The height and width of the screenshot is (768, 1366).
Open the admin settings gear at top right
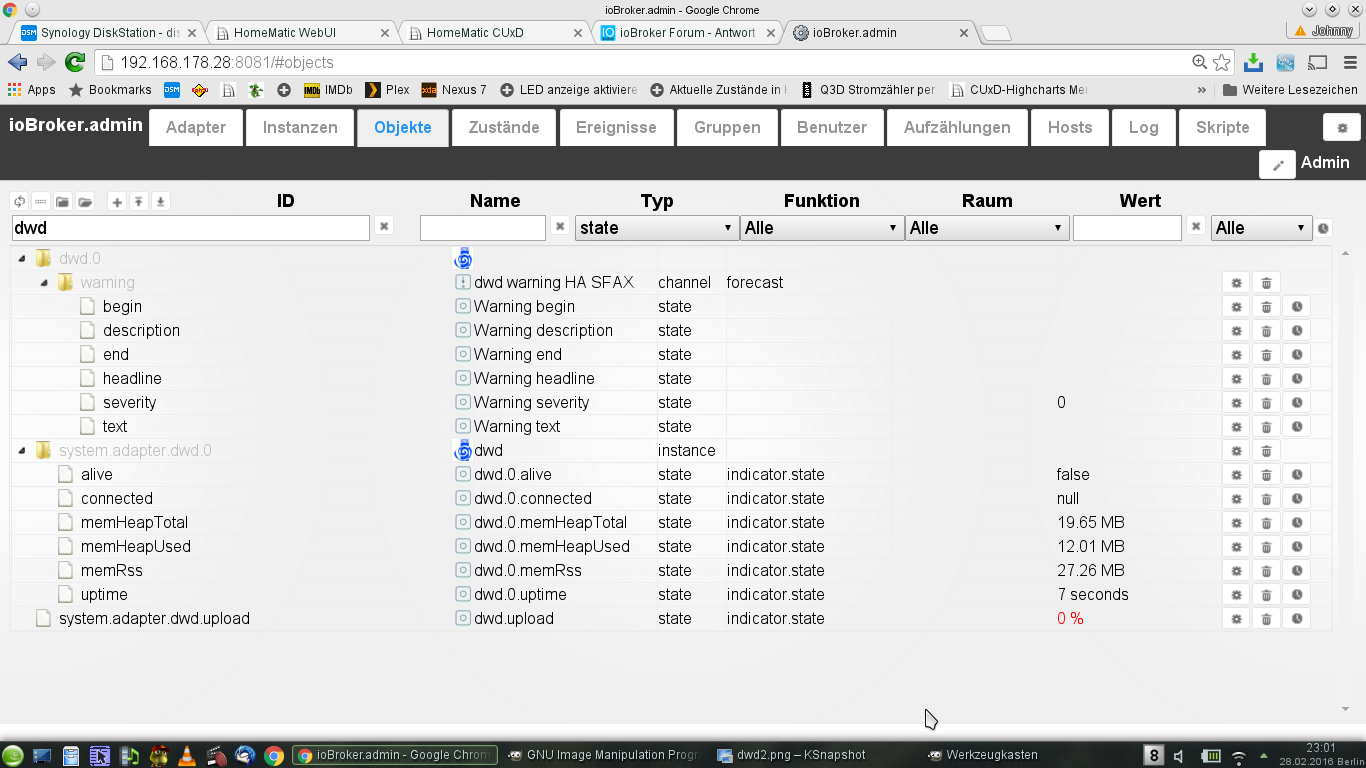pos(1342,128)
